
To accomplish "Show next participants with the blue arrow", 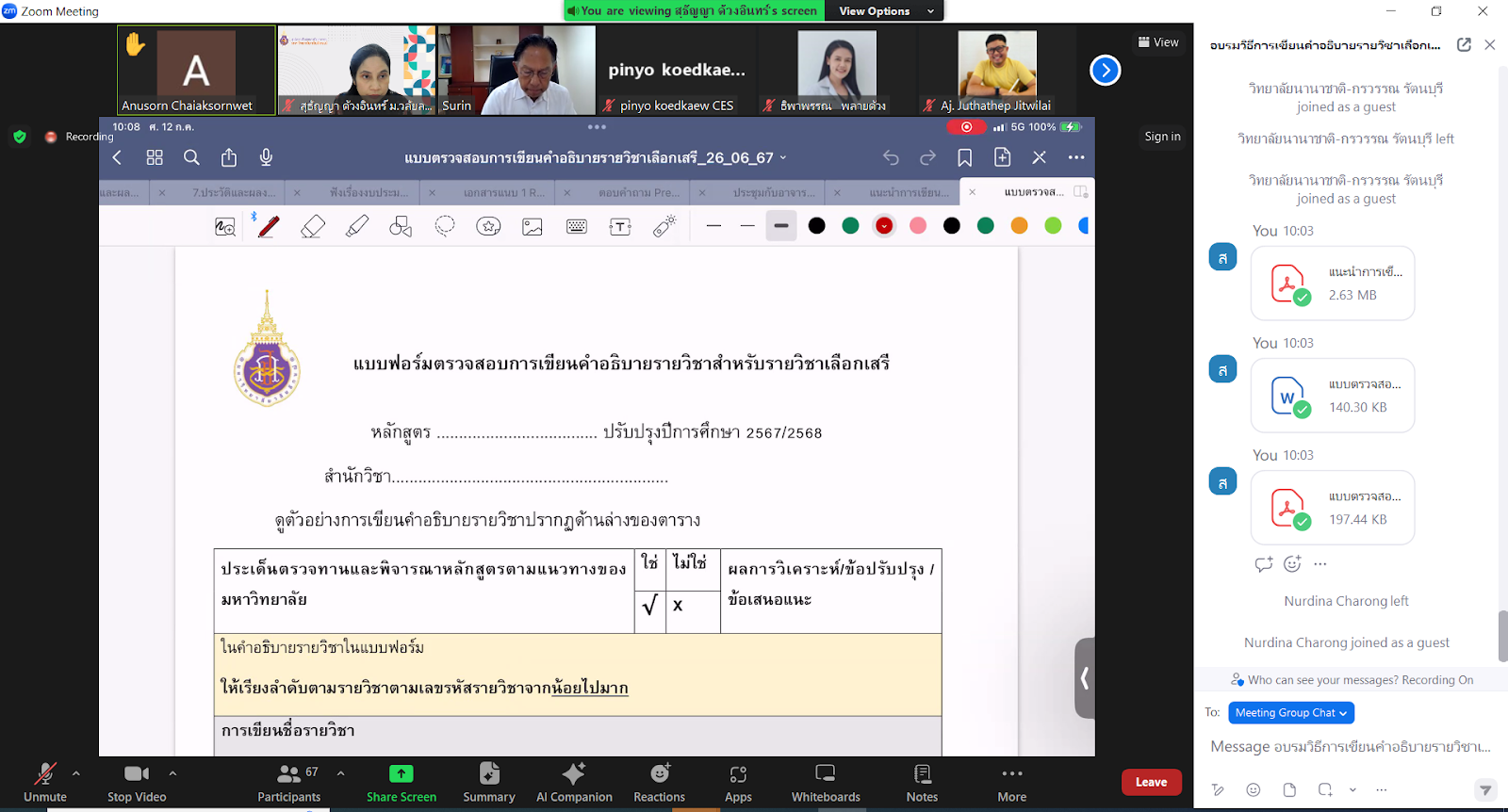I will [x=1106, y=70].
